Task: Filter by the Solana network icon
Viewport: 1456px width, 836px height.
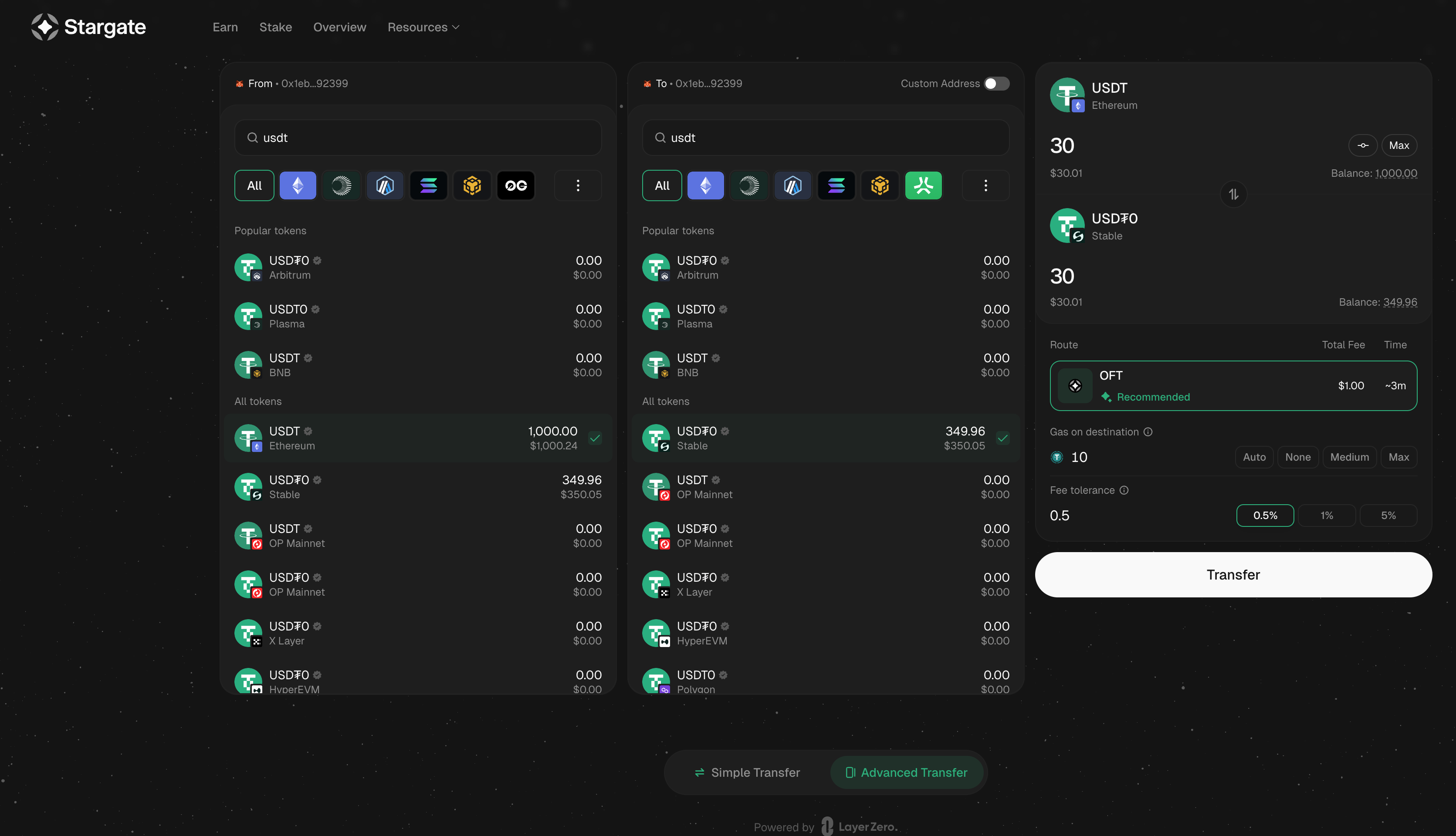Action: coord(428,185)
